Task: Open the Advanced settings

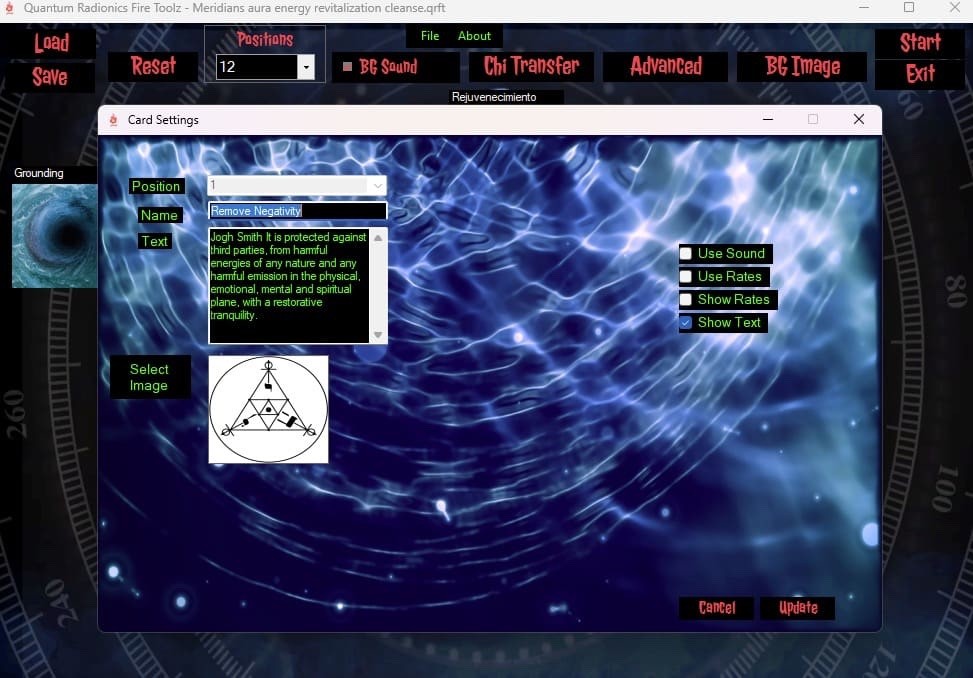Action: (666, 66)
